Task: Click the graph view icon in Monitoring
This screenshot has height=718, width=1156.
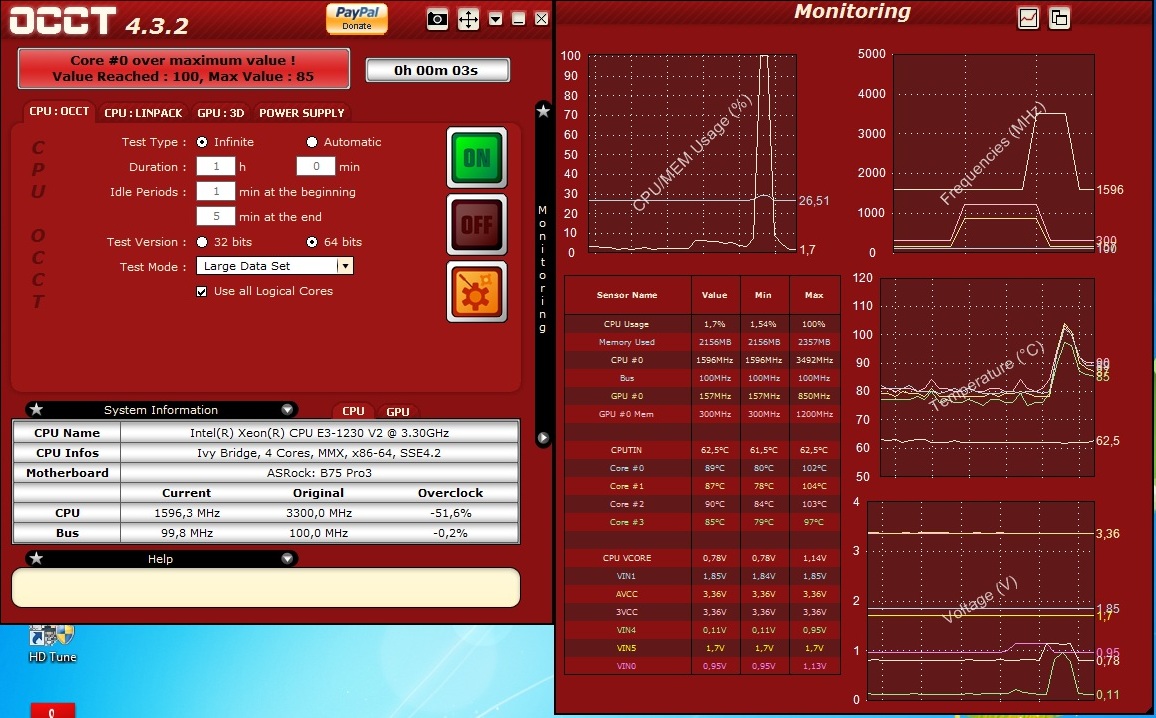Action: pos(1028,18)
